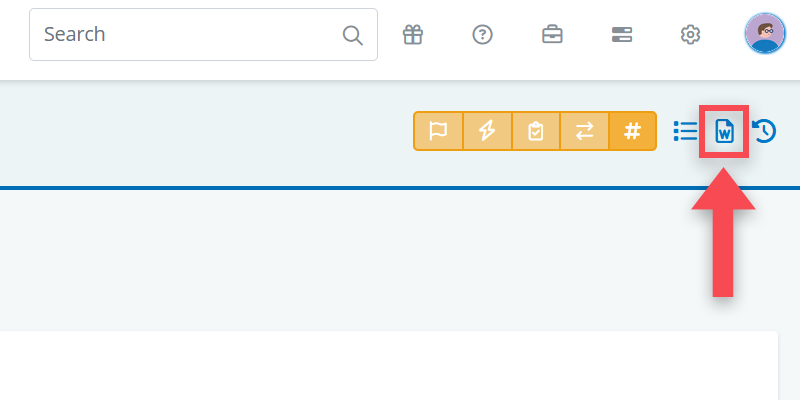Open the server stack icon
The width and height of the screenshot is (800, 400).
[621, 34]
